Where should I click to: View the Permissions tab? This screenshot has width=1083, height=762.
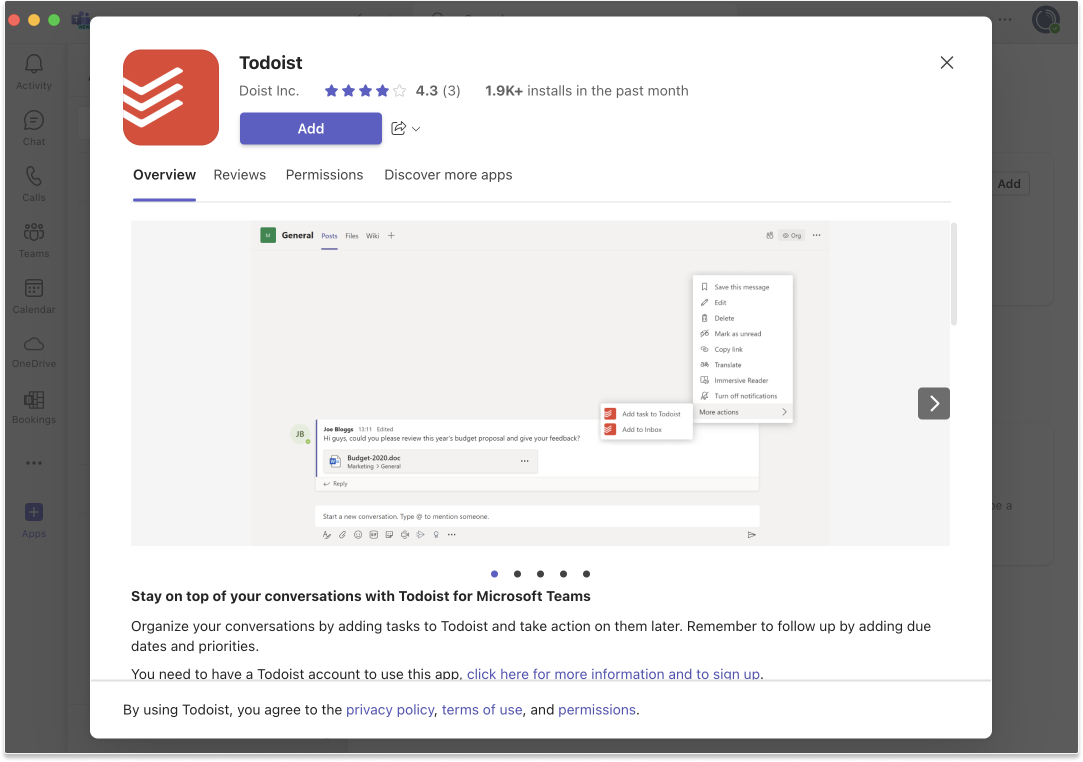point(324,175)
